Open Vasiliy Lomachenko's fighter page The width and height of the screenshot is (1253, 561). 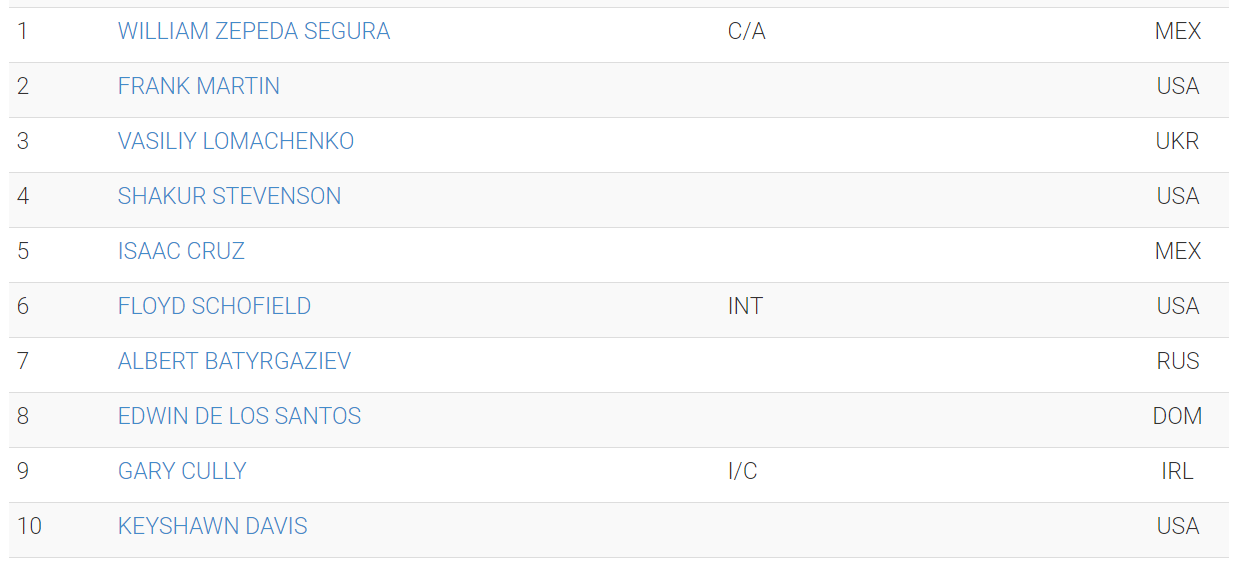point(236,141)
